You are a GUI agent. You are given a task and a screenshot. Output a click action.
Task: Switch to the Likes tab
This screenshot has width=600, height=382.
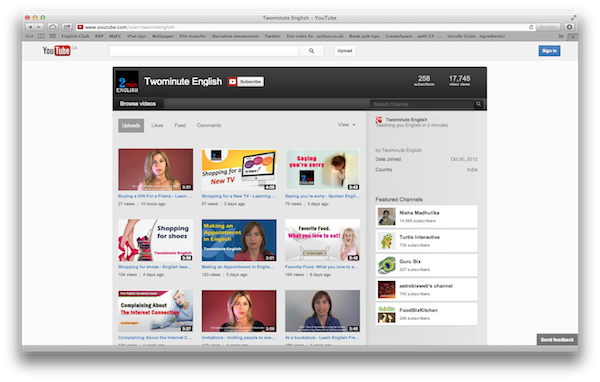click(157, 126)
